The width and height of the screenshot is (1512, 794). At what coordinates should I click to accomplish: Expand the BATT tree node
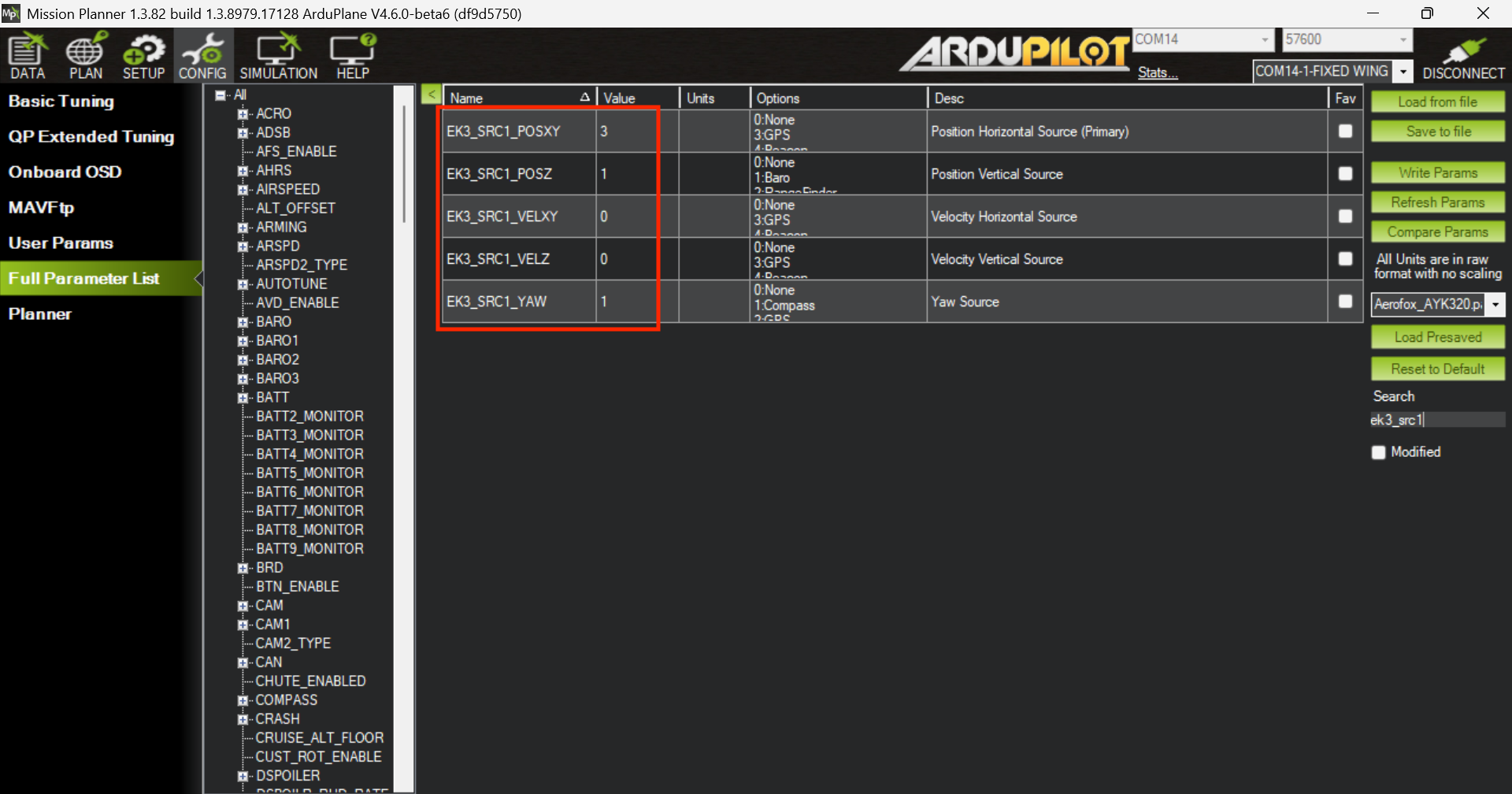tap(243, 398)
